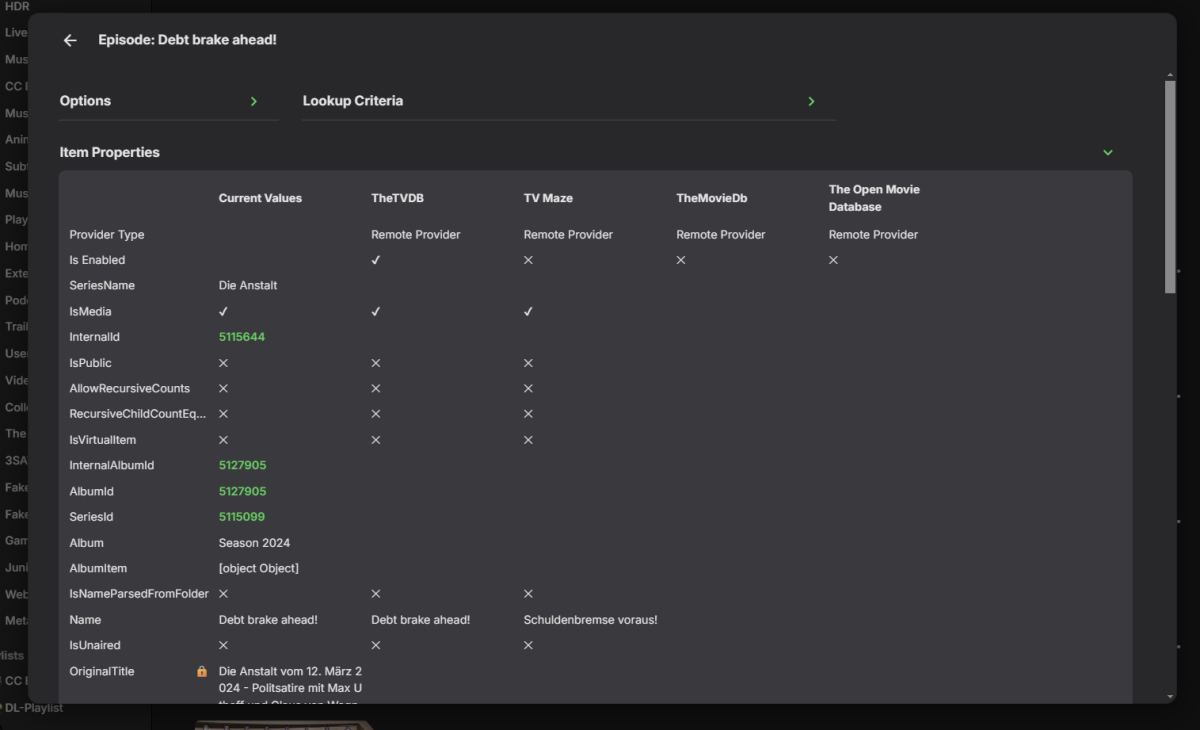Image resolution: width=1200 pixels, height=730 pixels.
Task: Enable the TV Maze provider in Is Enabled row
Action: pos(528,260)
